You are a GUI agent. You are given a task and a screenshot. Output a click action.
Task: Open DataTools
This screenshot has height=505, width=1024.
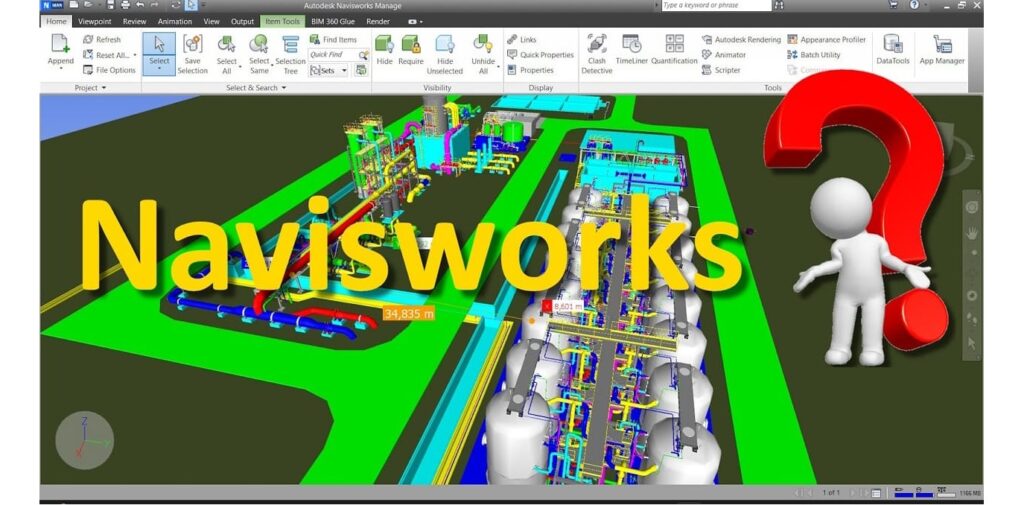click(893, 49)
